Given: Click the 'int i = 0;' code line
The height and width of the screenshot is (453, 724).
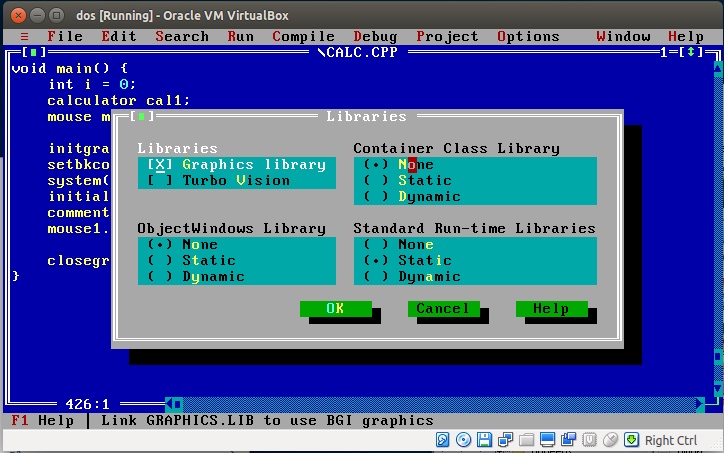Looking at the screenshot, I should coord(92,84).
